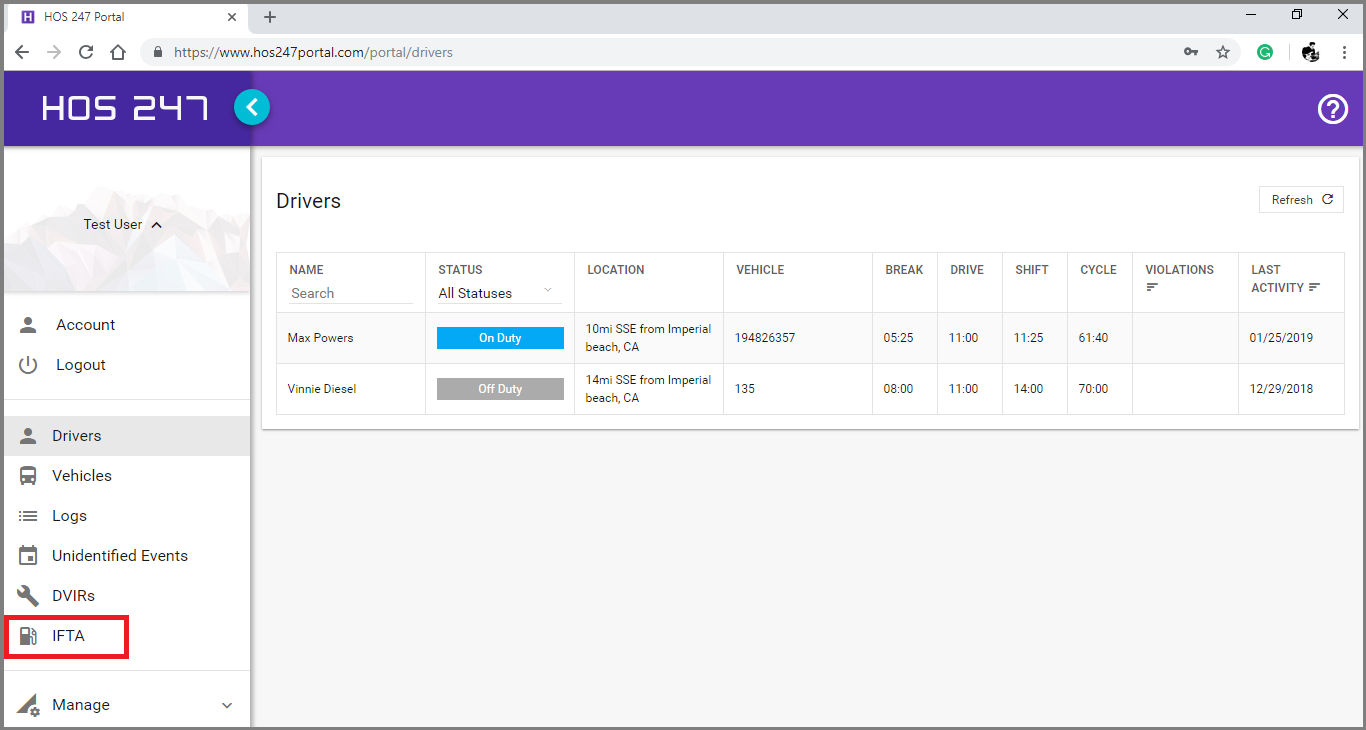Image resolution: width=1366 pixels, height=730 pixels.
Task: Click the Logout power icon
Action: (28, 365)
